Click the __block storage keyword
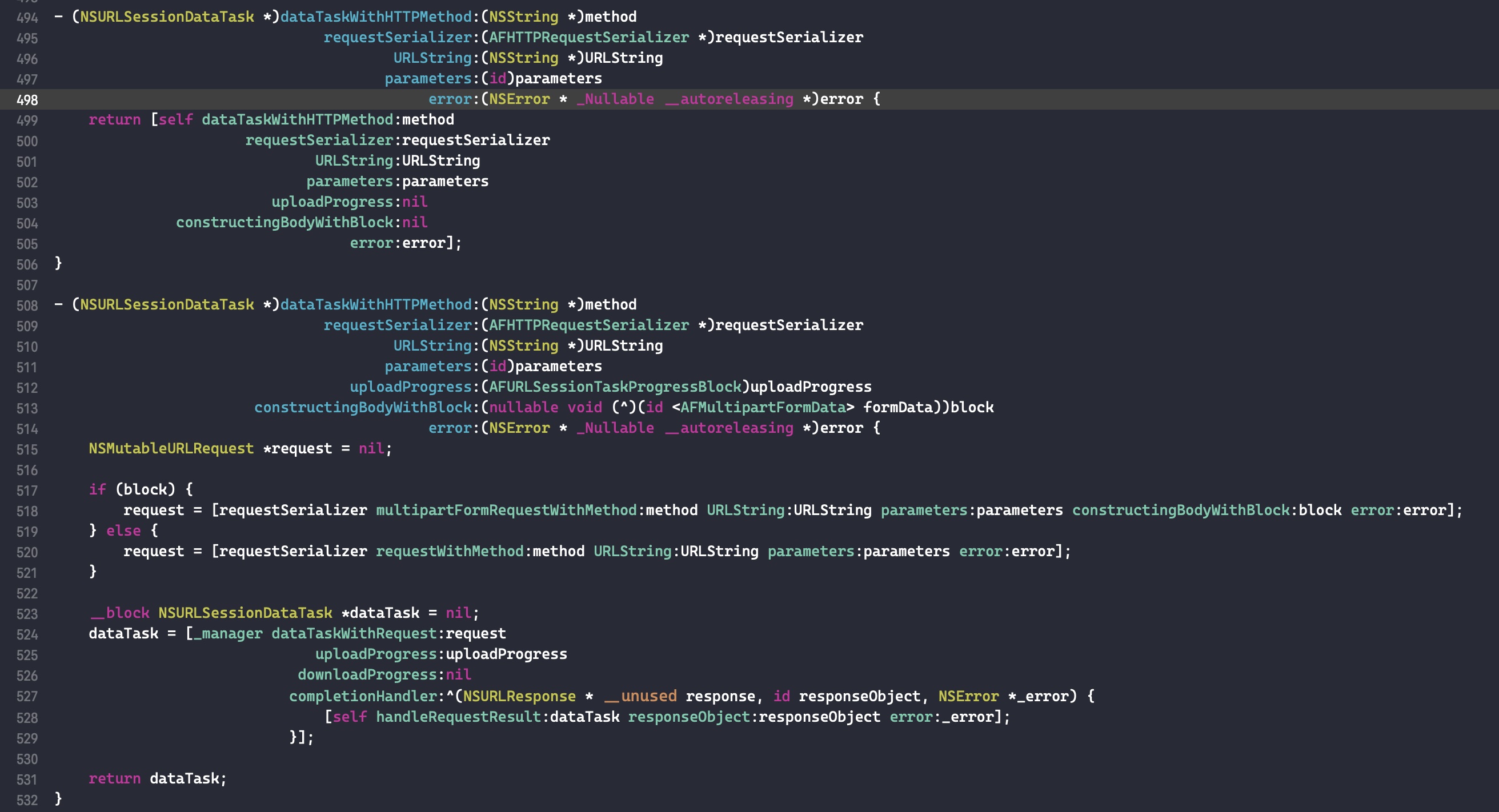Screen dimensions: 1499x812 click(120, 613)
